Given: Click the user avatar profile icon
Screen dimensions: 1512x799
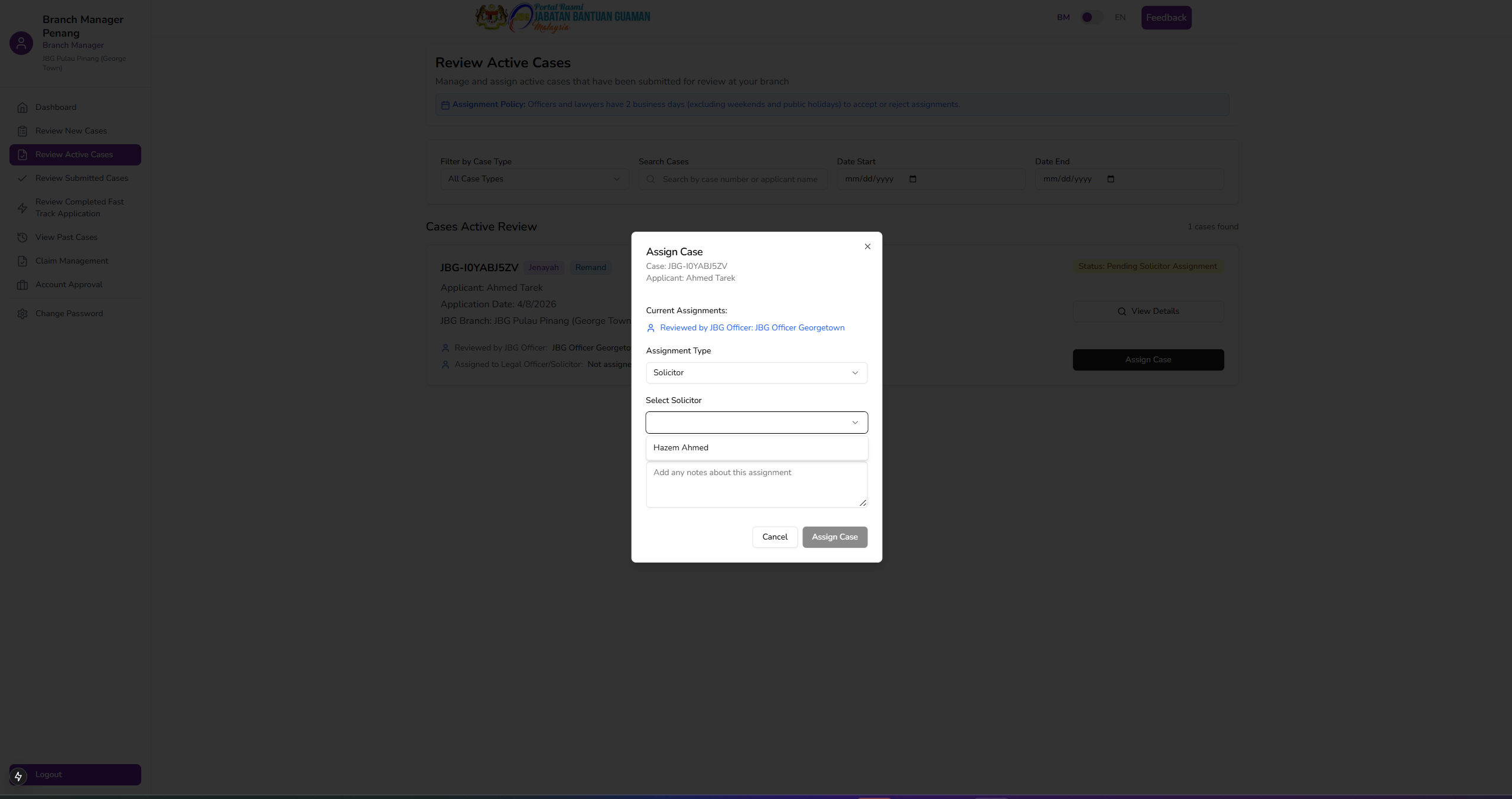Looking at the screenshot, I should [x=21, y=43].
